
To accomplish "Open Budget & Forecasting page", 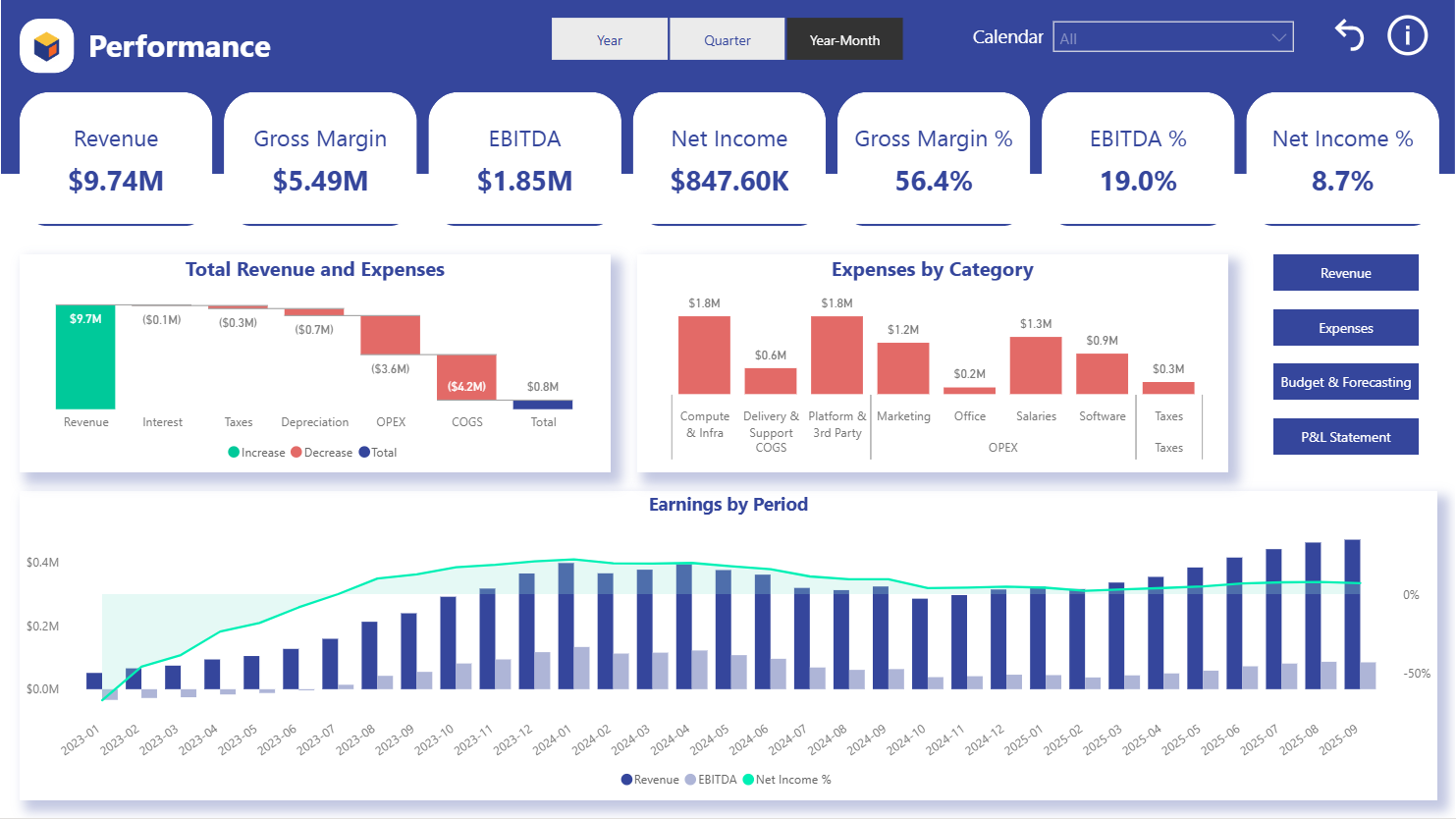I will pos(1345,383).
